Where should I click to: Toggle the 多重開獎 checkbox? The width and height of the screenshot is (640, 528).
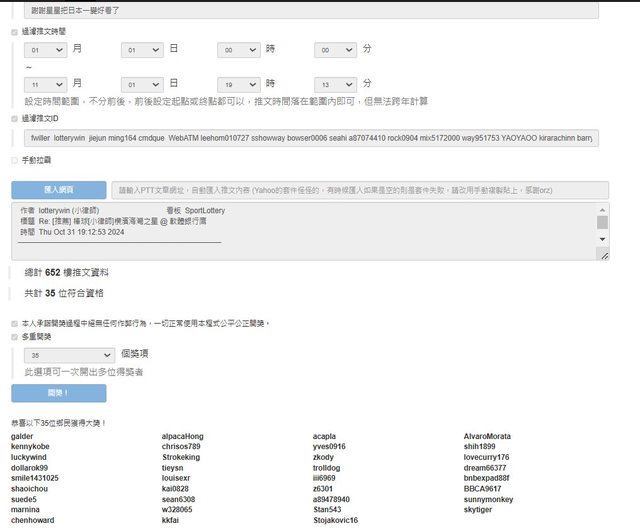pos(14,337)
